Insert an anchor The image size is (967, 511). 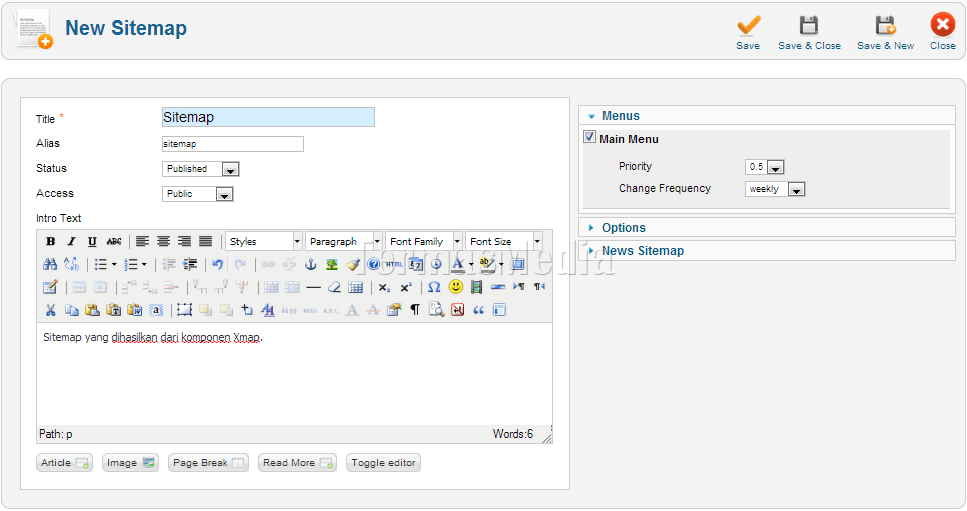(311, 264)
